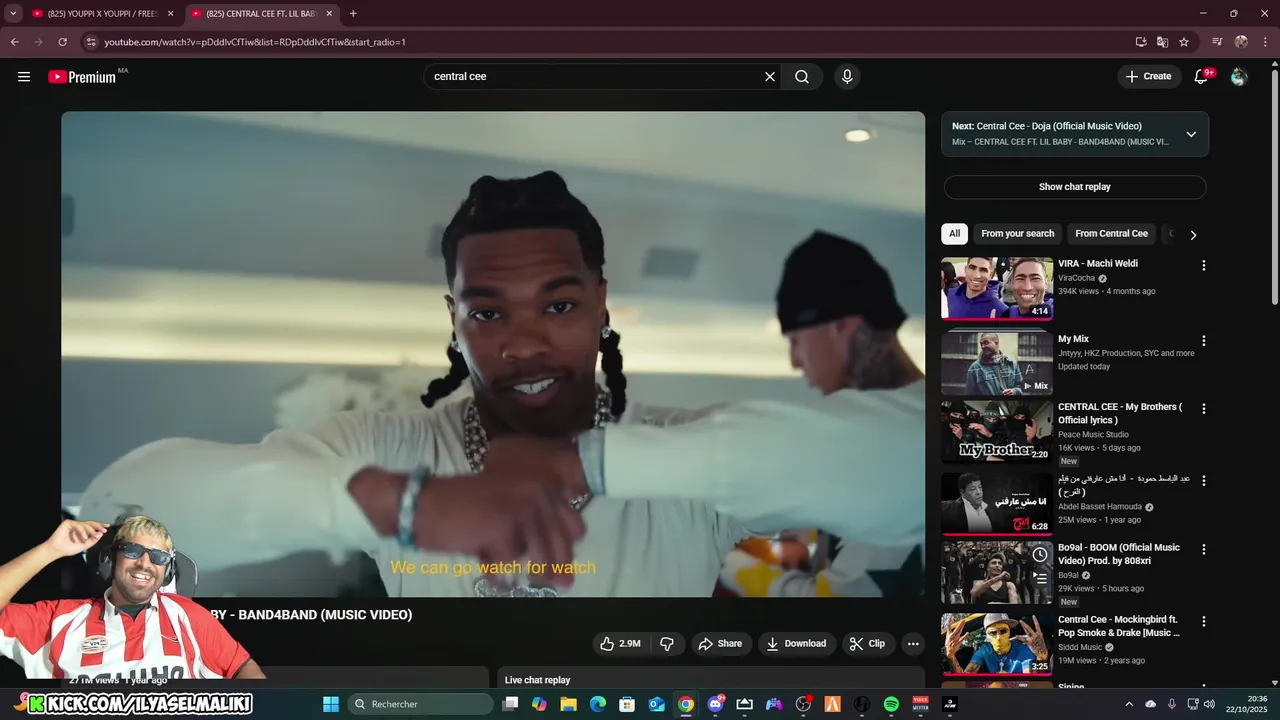The height and width of the screenshot is (720, 1280).
Task: Open Microsoft Edge from the taskbar
Action: (598, 704)
